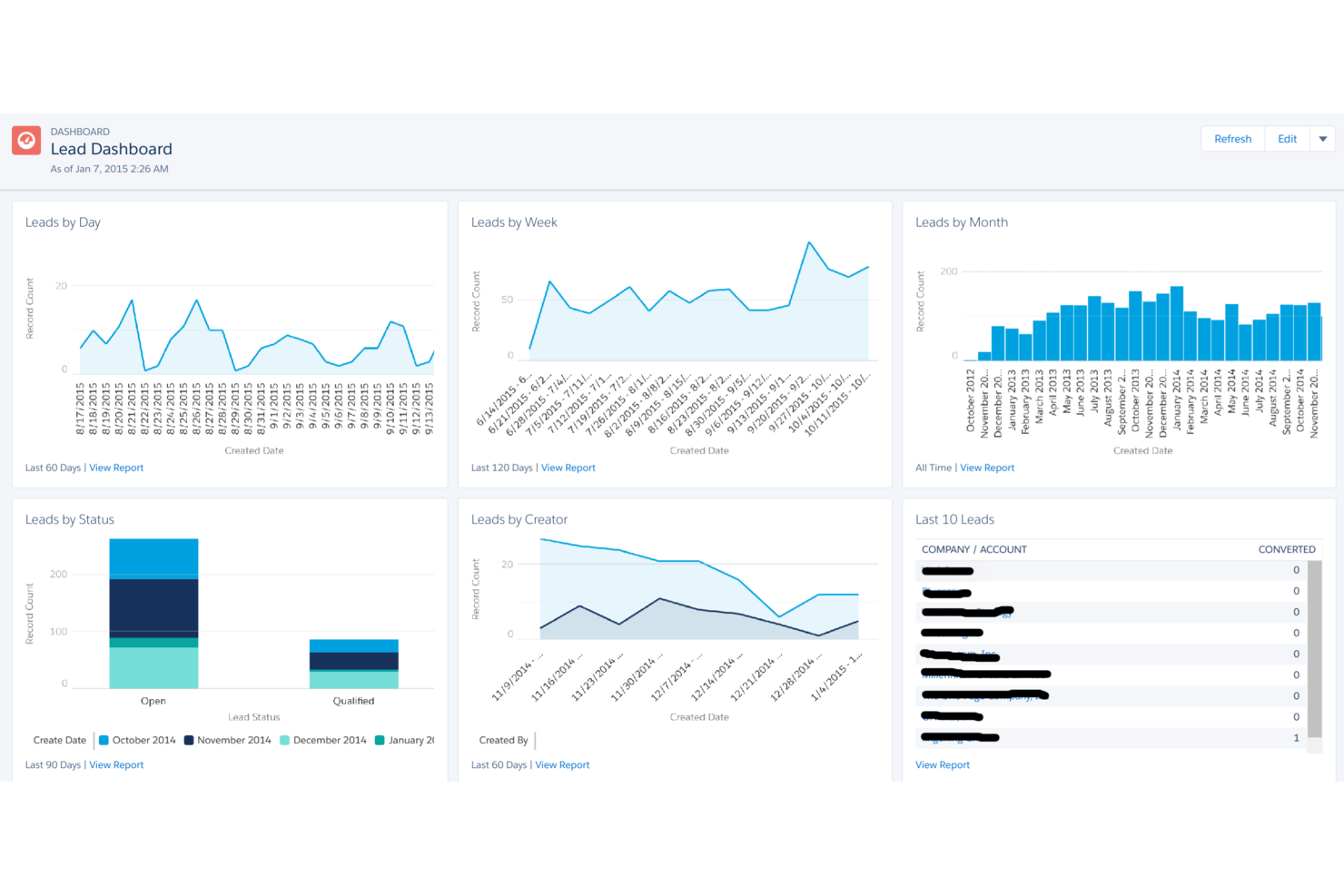Click the Edit button
Image resolution: width=1344 pixels, height=896 pixels.
tap(1287, 139)
